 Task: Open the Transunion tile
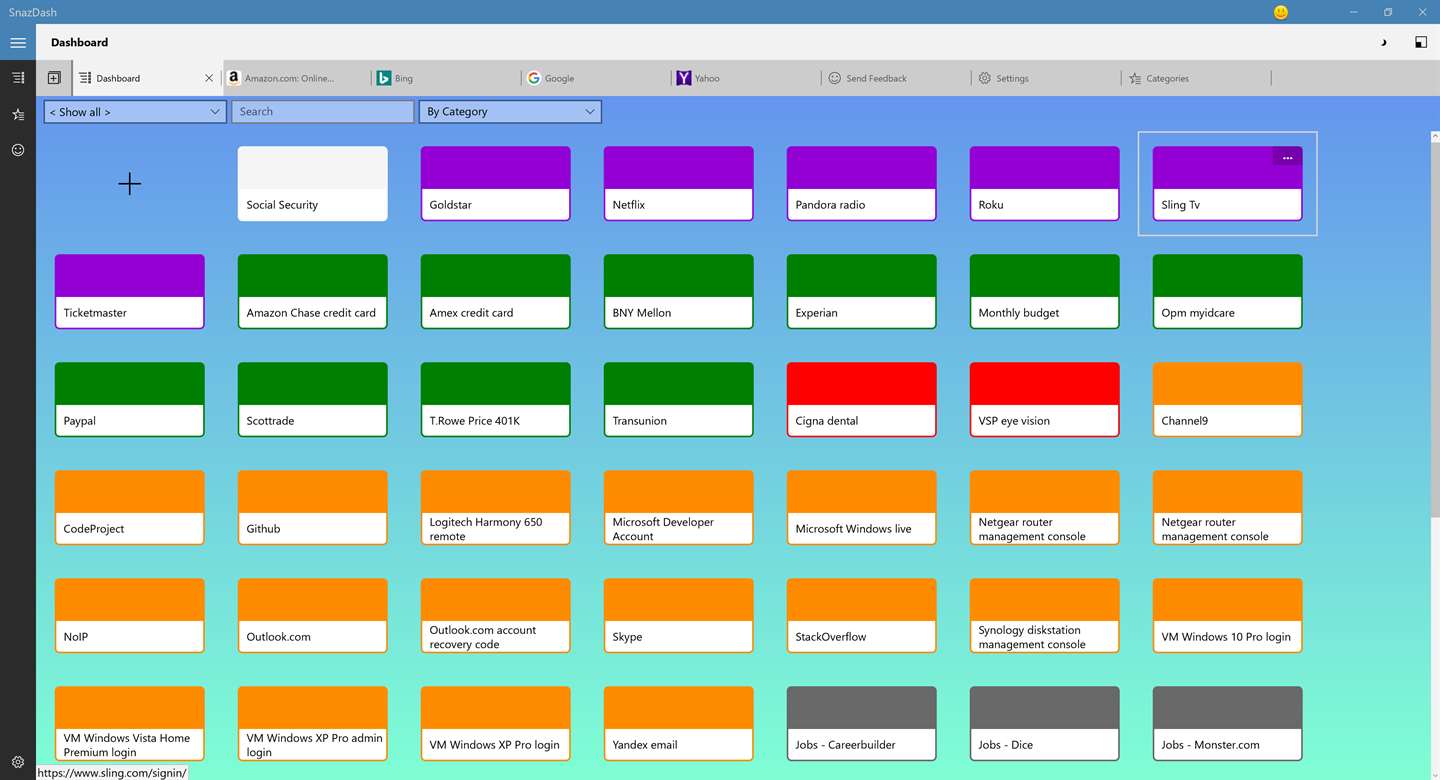(679, 400)
